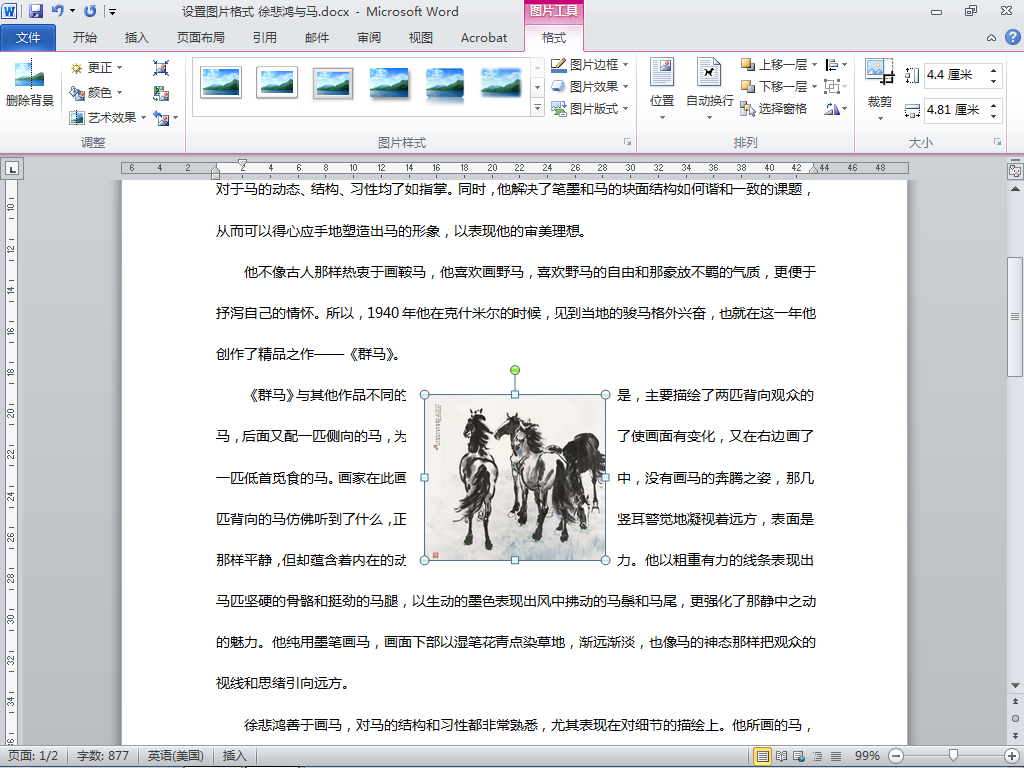The height and width of the screenshot is (768, 1024).
Task: Apply the fourth drop-shadow picture style
Action: click(x=389, y=83)
